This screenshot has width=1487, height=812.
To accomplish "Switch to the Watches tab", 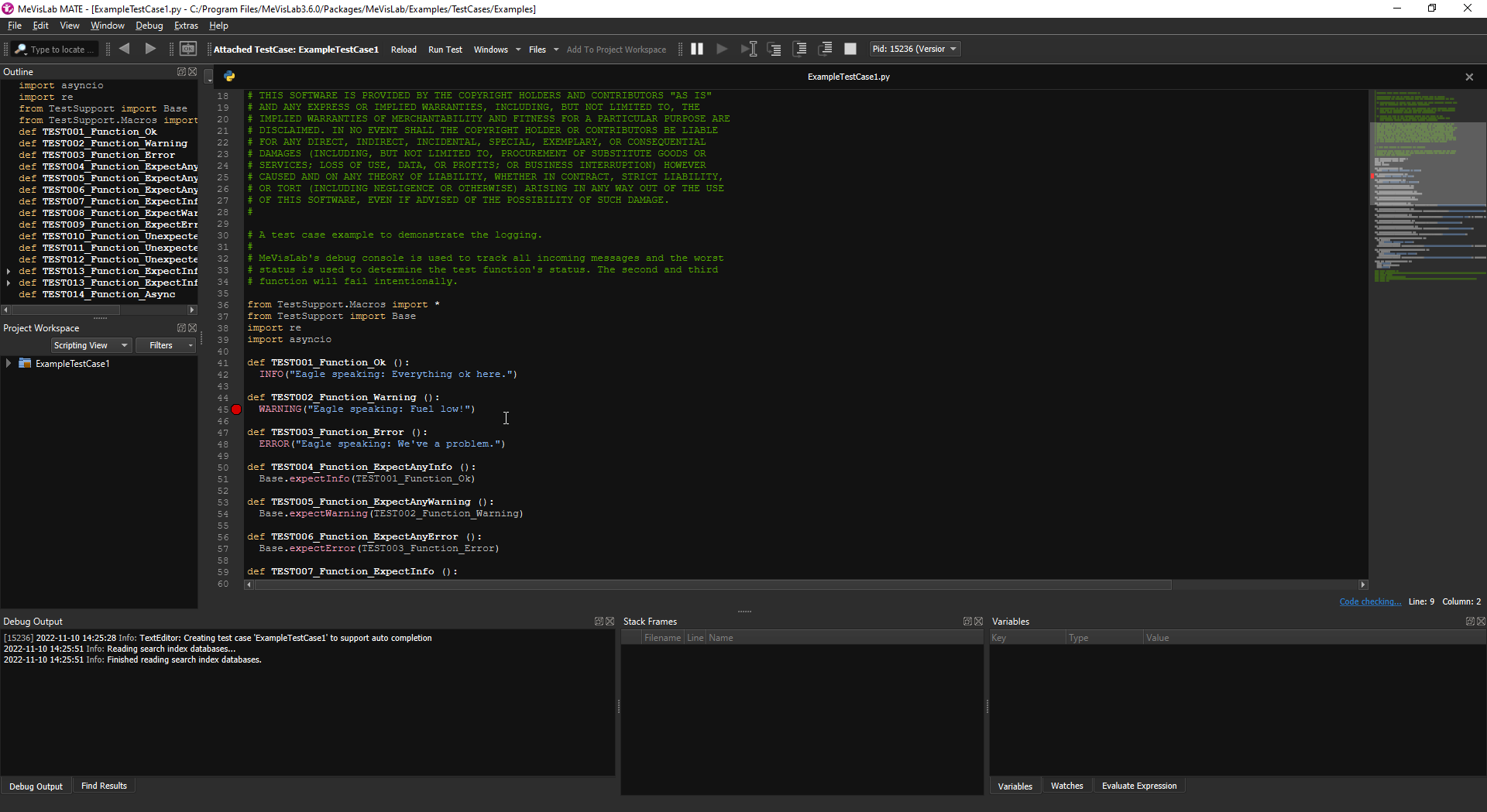I will click(x=1066, y=786).
